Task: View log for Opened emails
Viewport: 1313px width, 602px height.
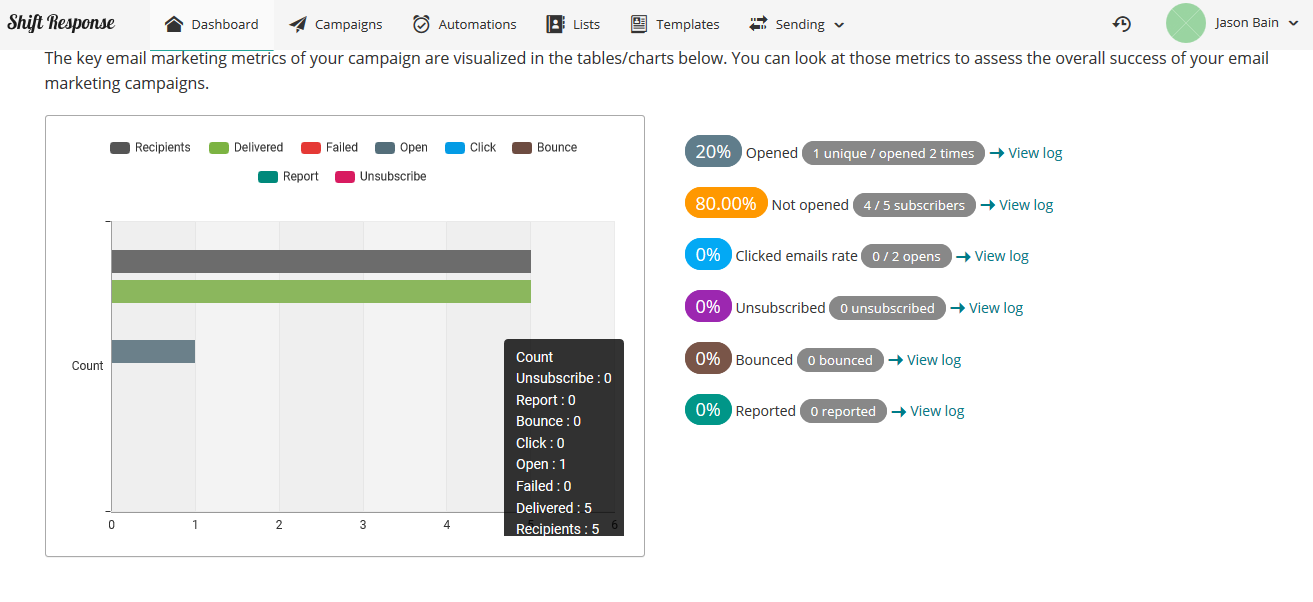Action: [x=1026, y=153]
